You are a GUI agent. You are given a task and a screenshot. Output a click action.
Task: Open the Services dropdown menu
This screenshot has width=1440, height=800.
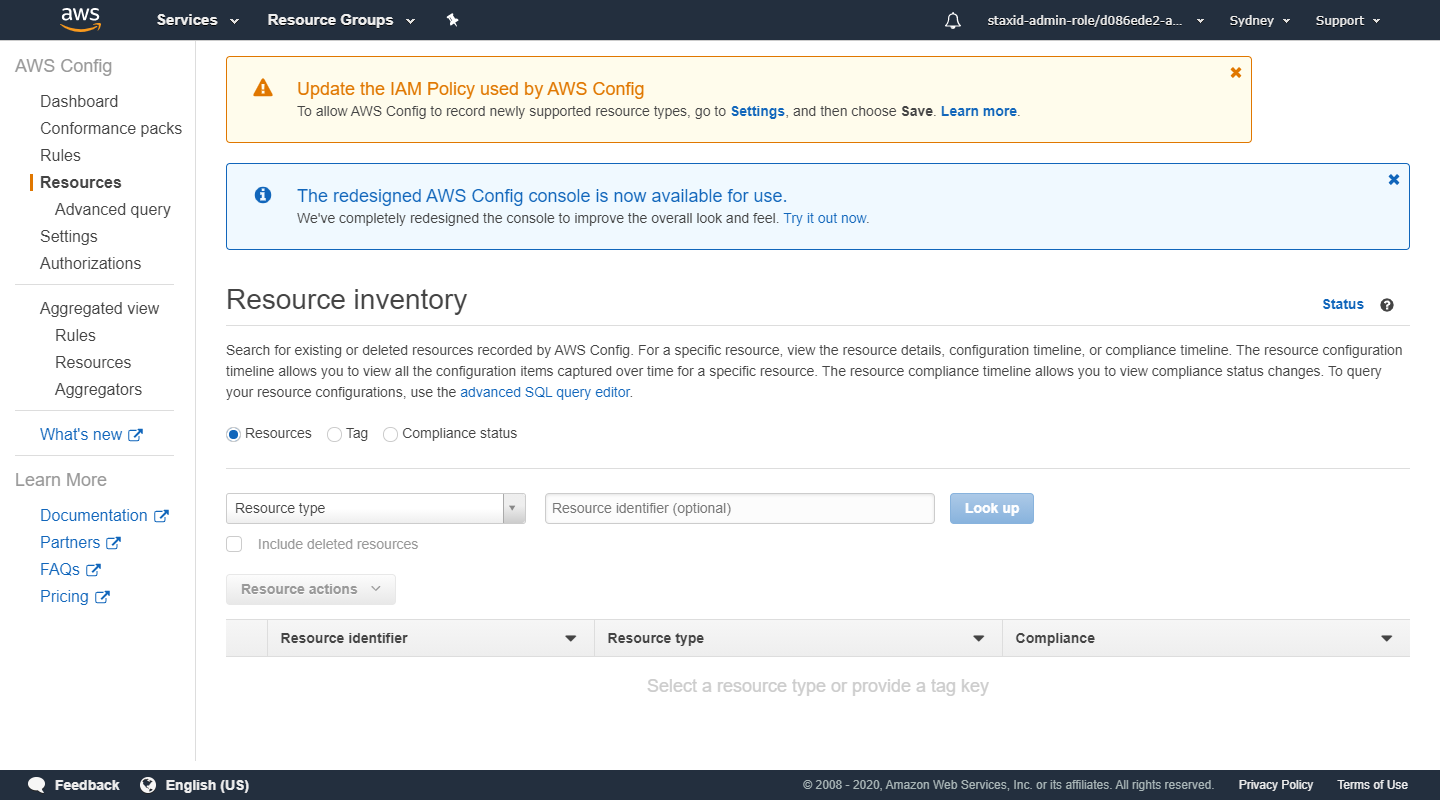click(x=198, y=20)
